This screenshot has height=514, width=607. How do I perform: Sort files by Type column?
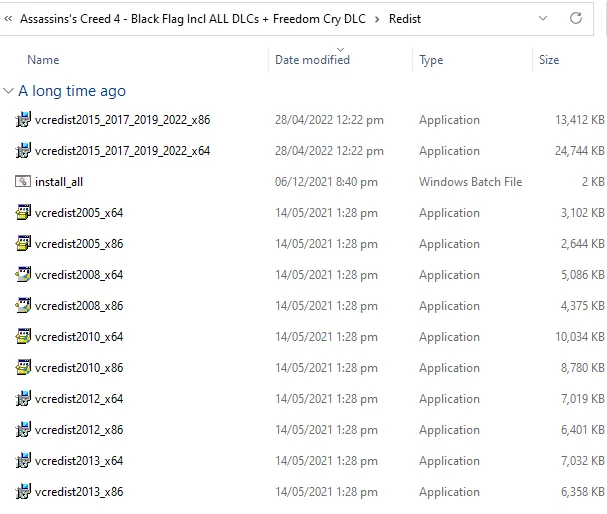point(431,60)
